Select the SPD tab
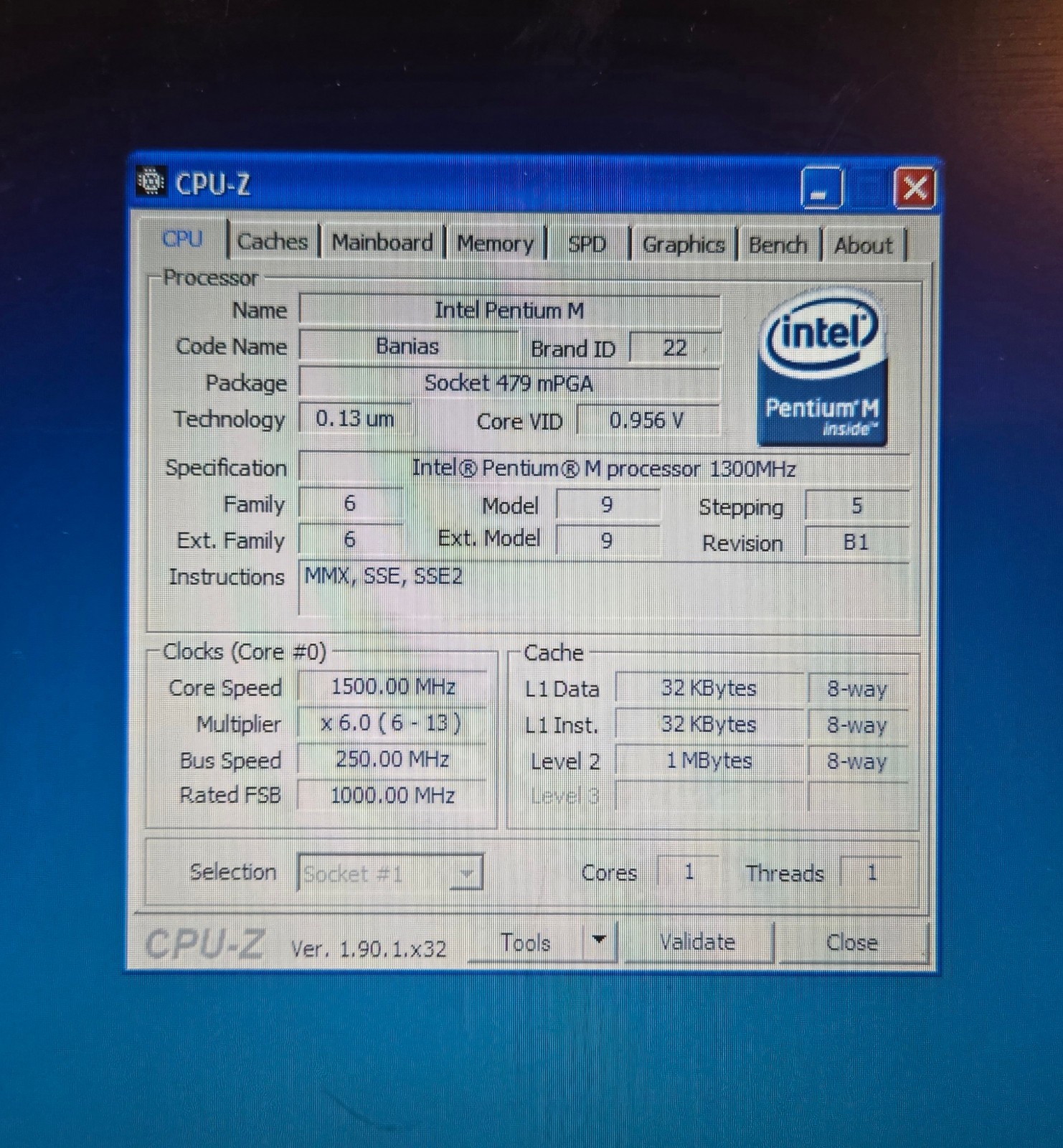Screen dimensions: 1063x1148 587,245
